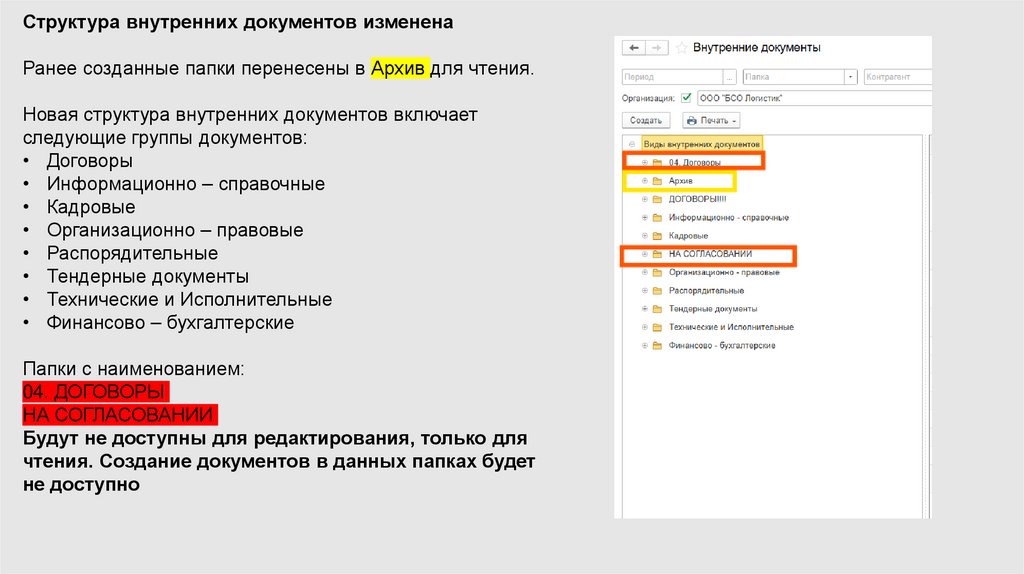Go forward with the right arrow button
Viewport: 1024px width, 574px height.
(657, 48)
